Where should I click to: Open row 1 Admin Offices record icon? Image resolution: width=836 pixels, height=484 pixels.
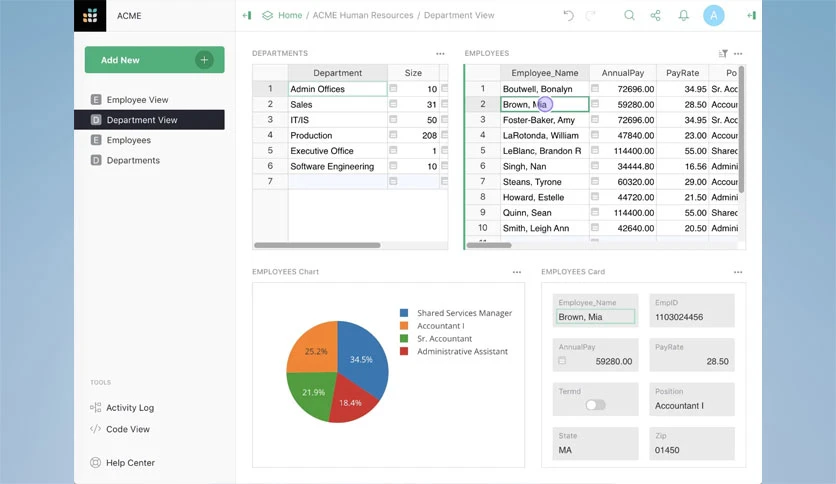(393, 88)
